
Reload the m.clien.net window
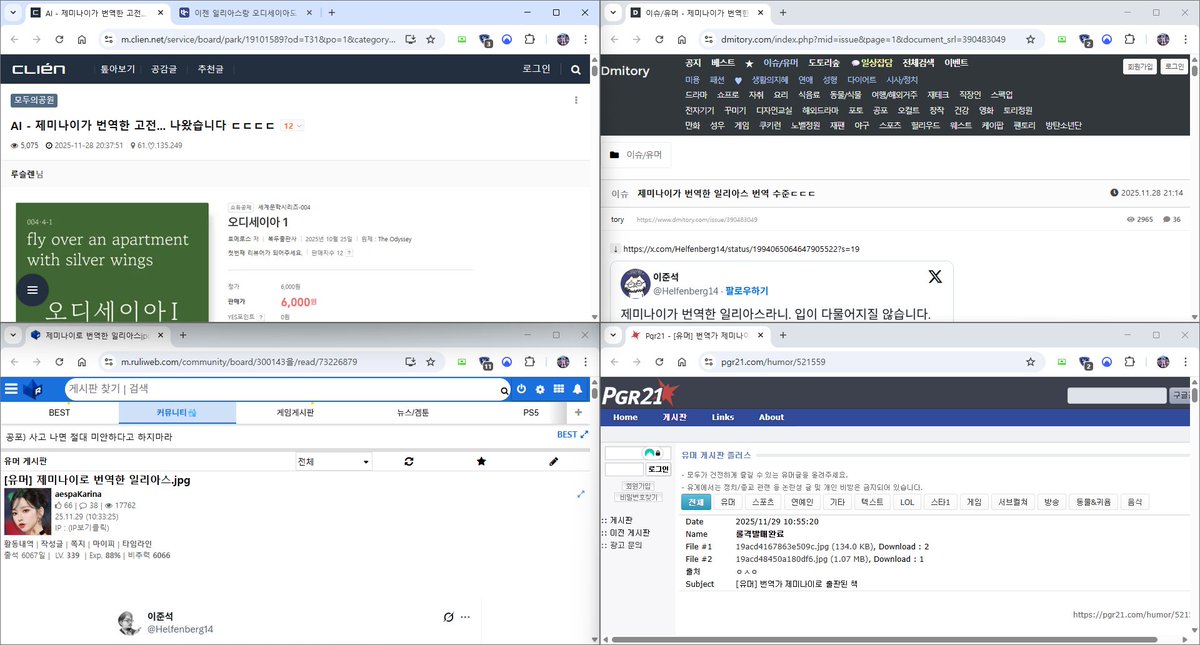click(x=59, y=39)
